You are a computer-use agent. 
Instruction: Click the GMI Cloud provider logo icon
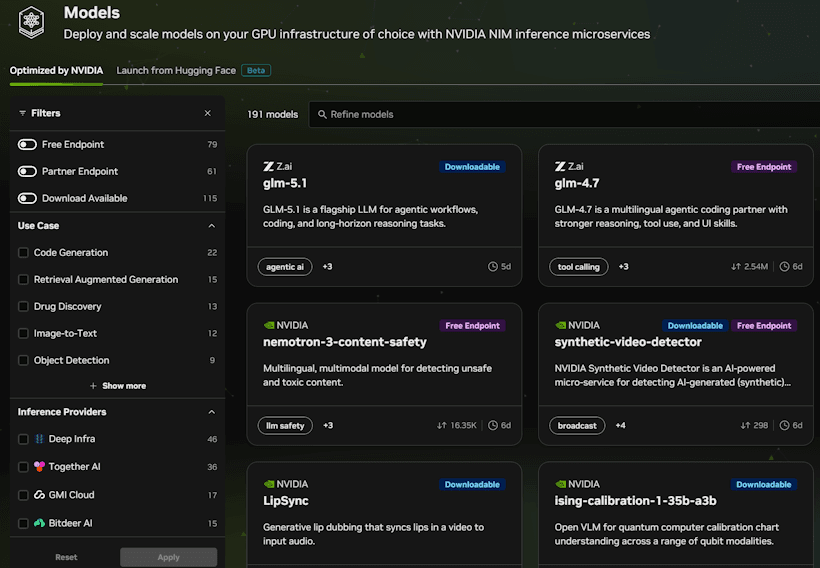(39, 495)
